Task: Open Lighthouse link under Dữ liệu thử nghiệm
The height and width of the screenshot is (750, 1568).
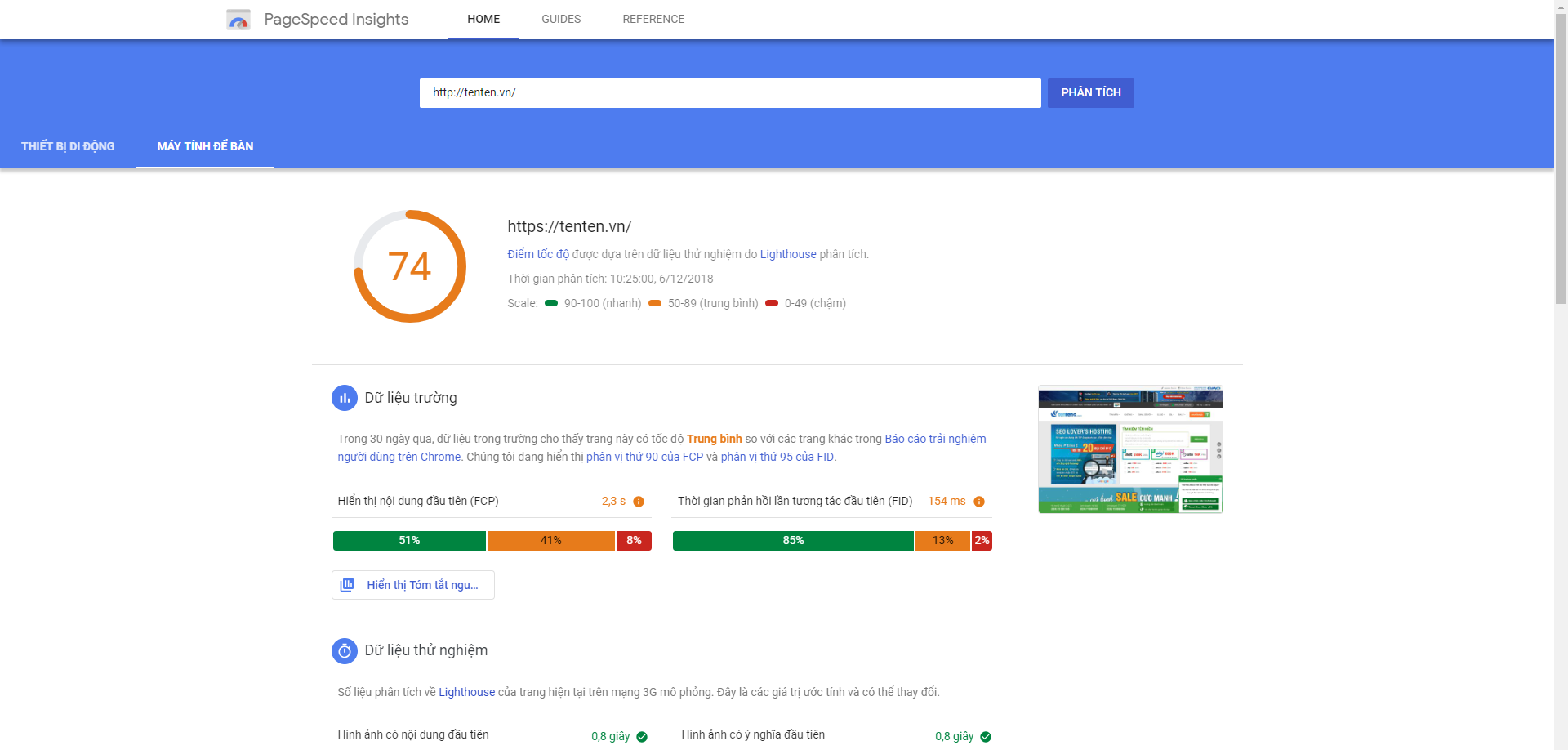Action: (466, 692)
